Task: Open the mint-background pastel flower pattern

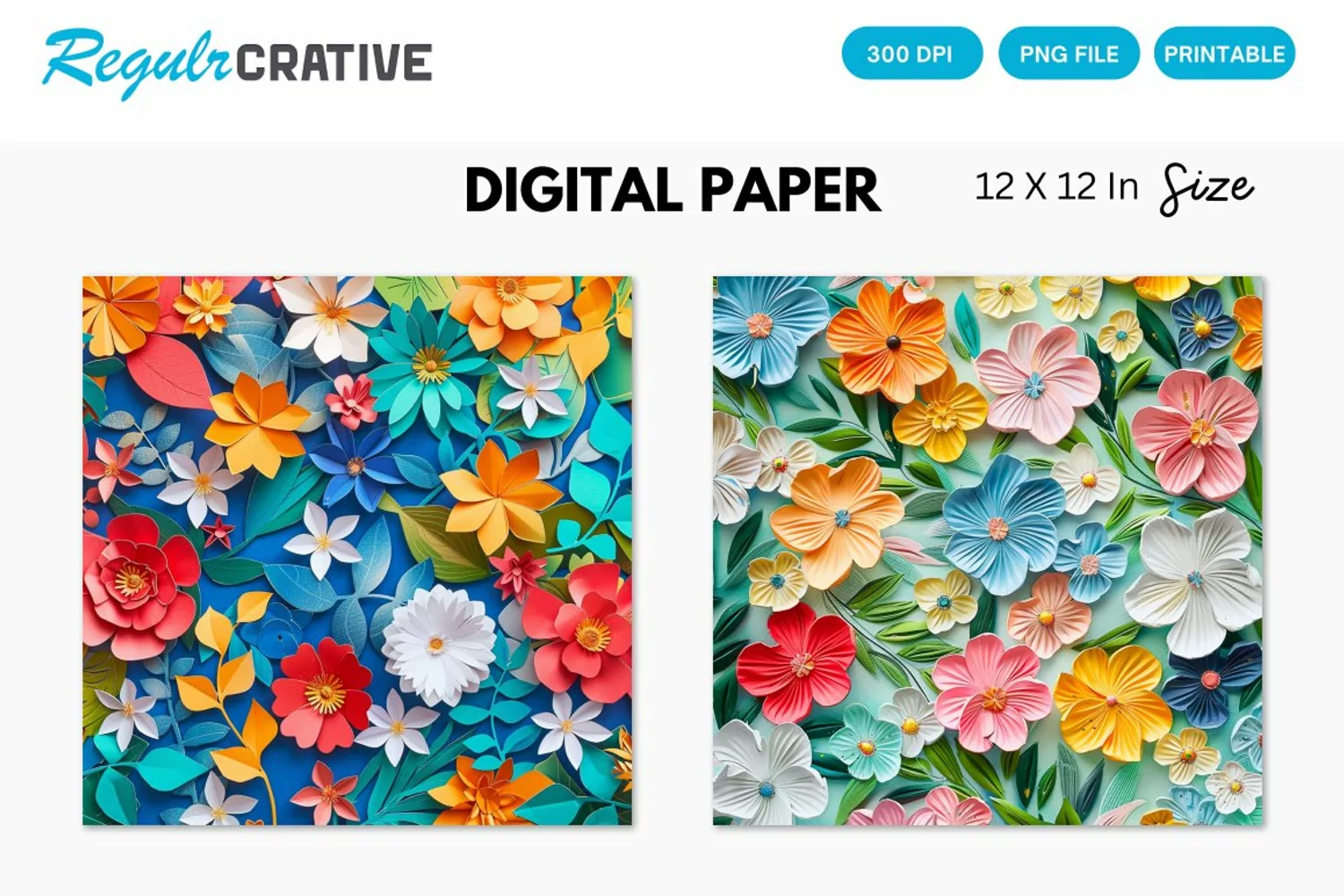Action: (987, 550)
